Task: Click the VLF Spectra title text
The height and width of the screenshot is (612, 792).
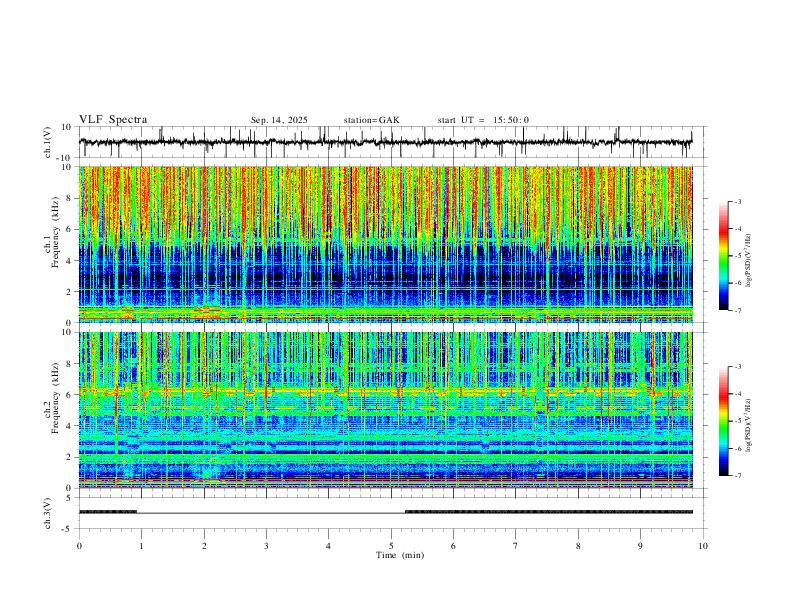Action: coord(113,120)
